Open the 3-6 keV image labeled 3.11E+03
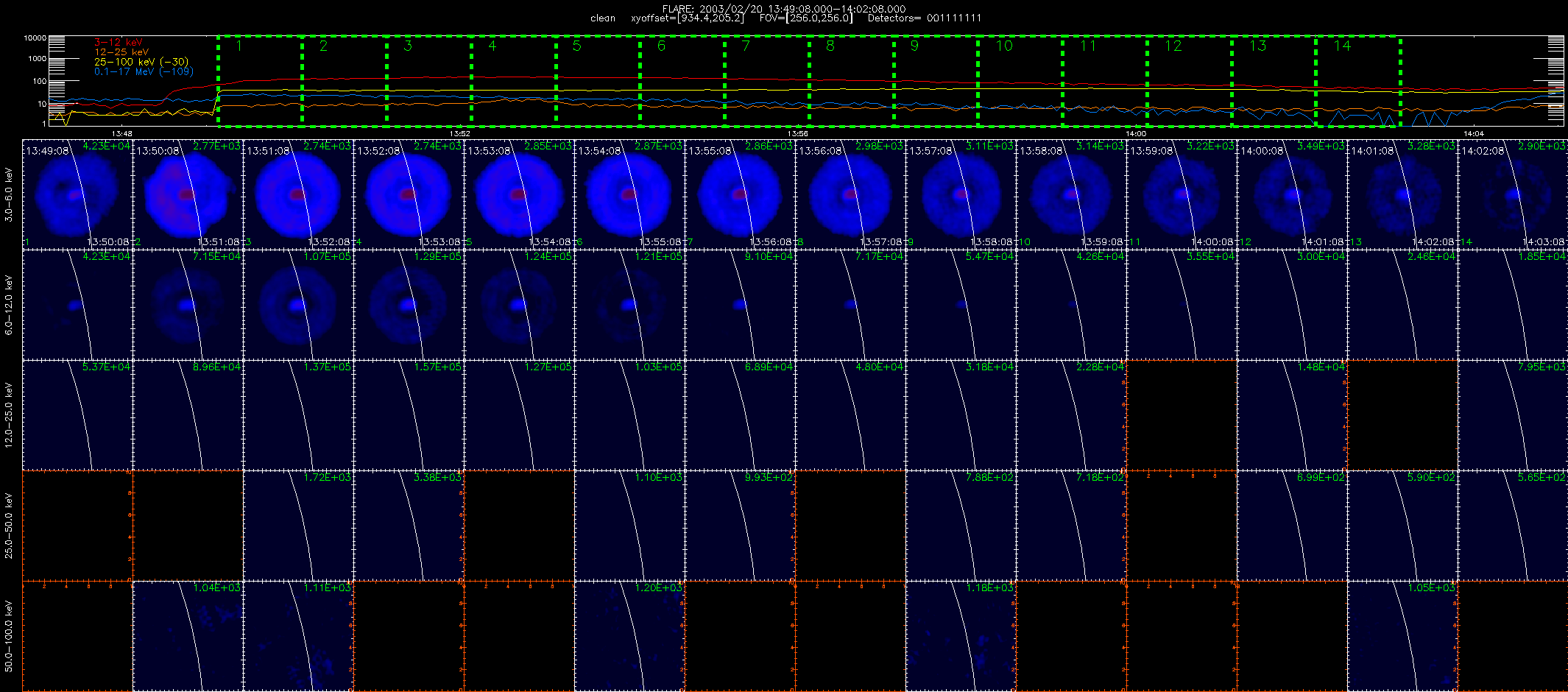This screenshot has width=1568, height=692. [961, 194]
